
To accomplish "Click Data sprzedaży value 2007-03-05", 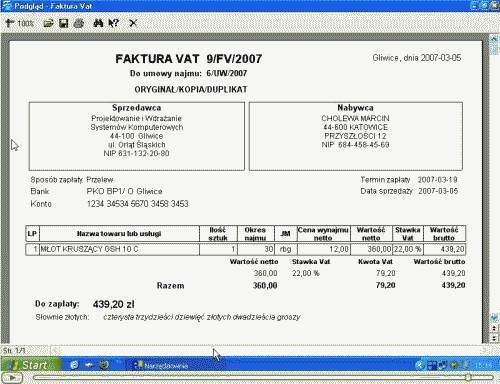I will (x=438, y=191).
